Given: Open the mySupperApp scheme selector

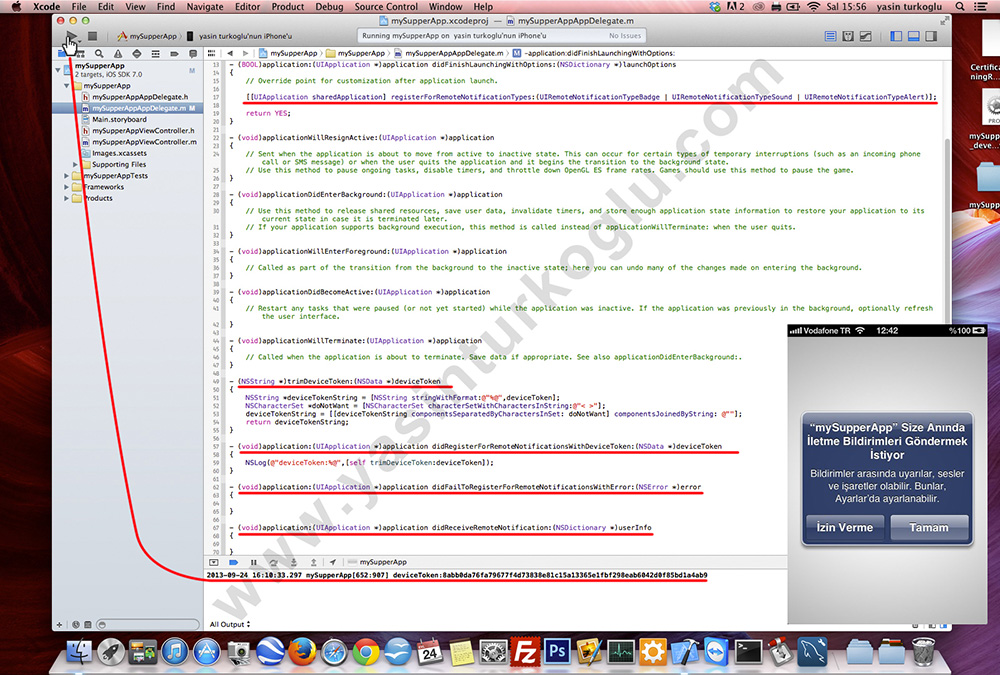Looking at the screenshot, I should 147,36.
